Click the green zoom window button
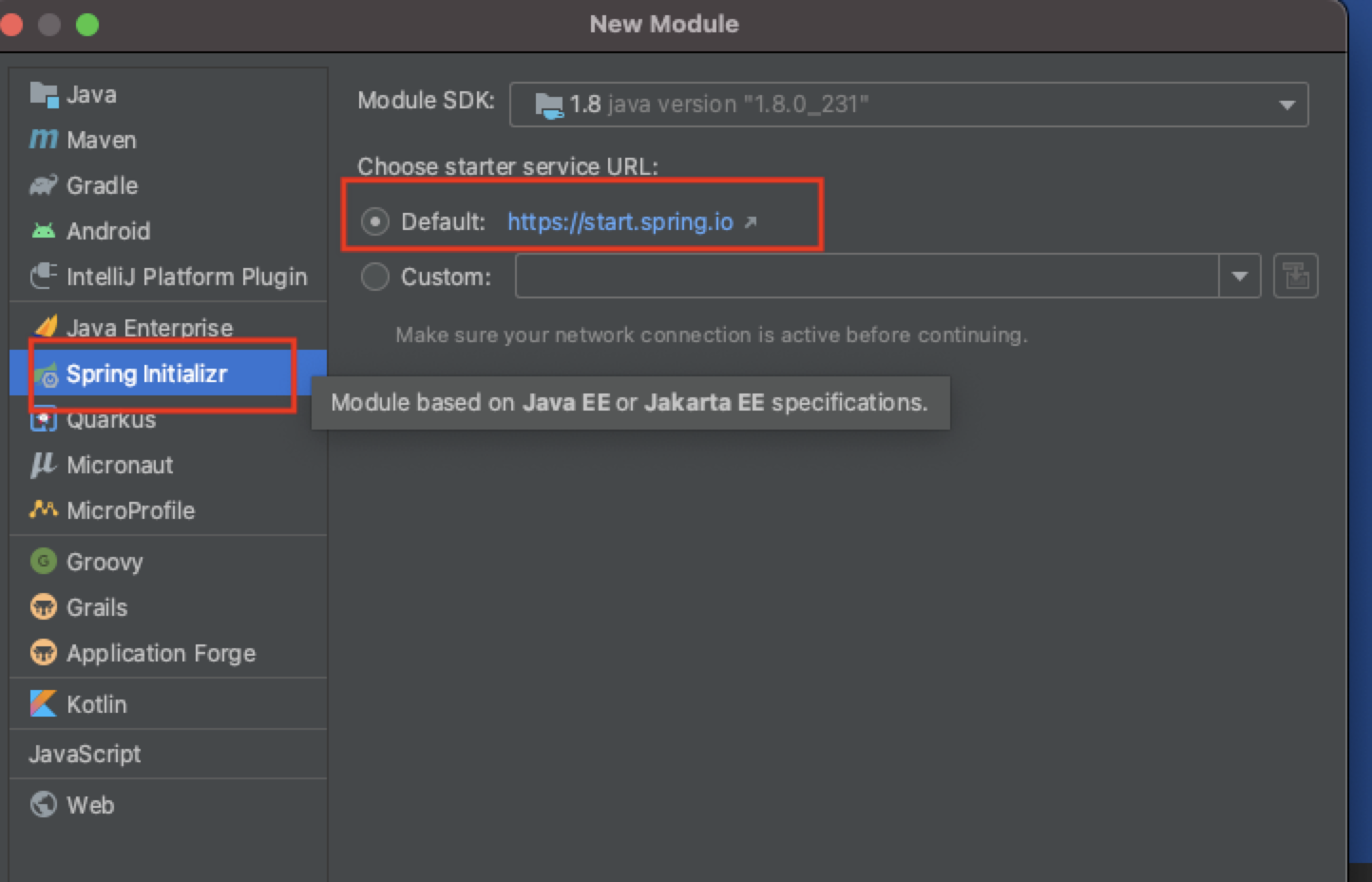 click(87, 25)
